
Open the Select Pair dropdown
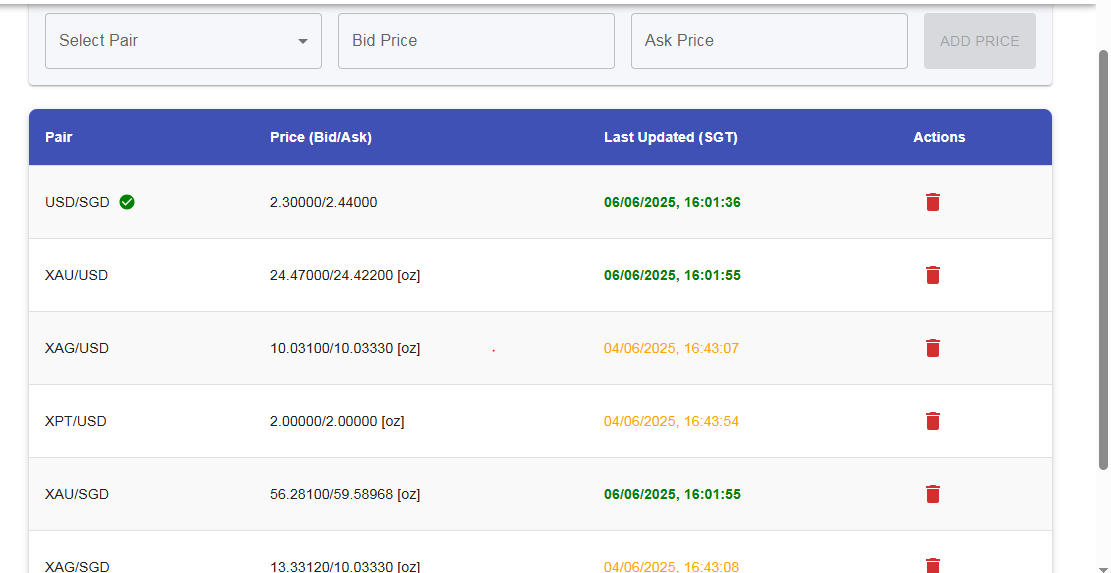pyautogui.click(x=183, y=41)
